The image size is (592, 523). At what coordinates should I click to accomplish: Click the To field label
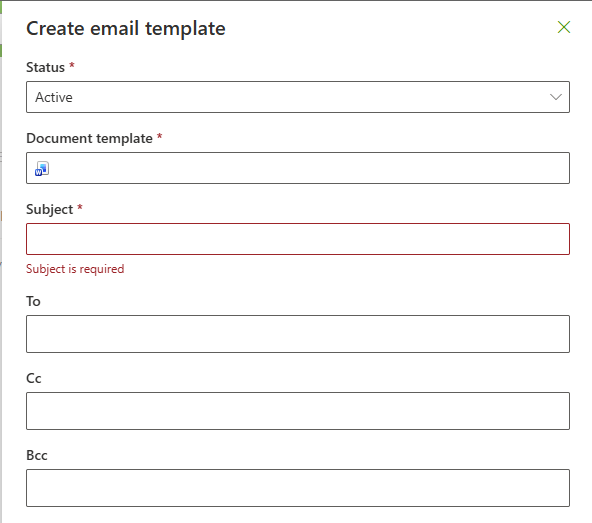(x=33, y=301)
